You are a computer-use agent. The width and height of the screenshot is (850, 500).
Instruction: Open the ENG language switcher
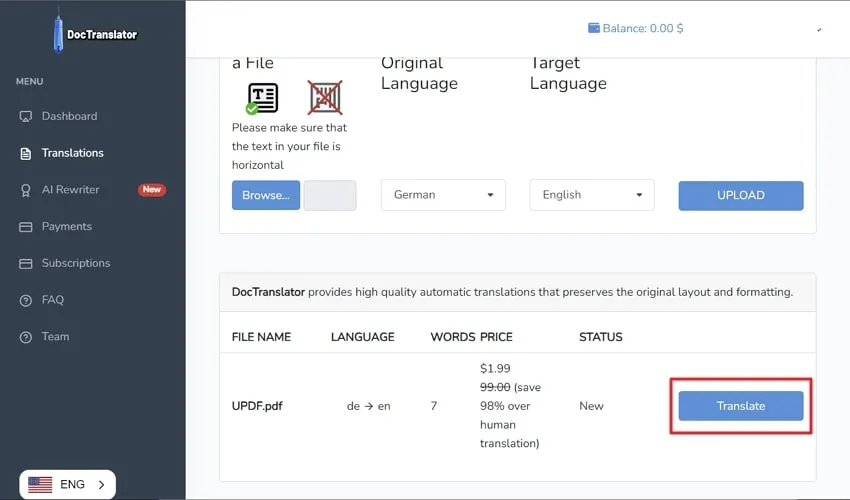(x=67, y=484)
